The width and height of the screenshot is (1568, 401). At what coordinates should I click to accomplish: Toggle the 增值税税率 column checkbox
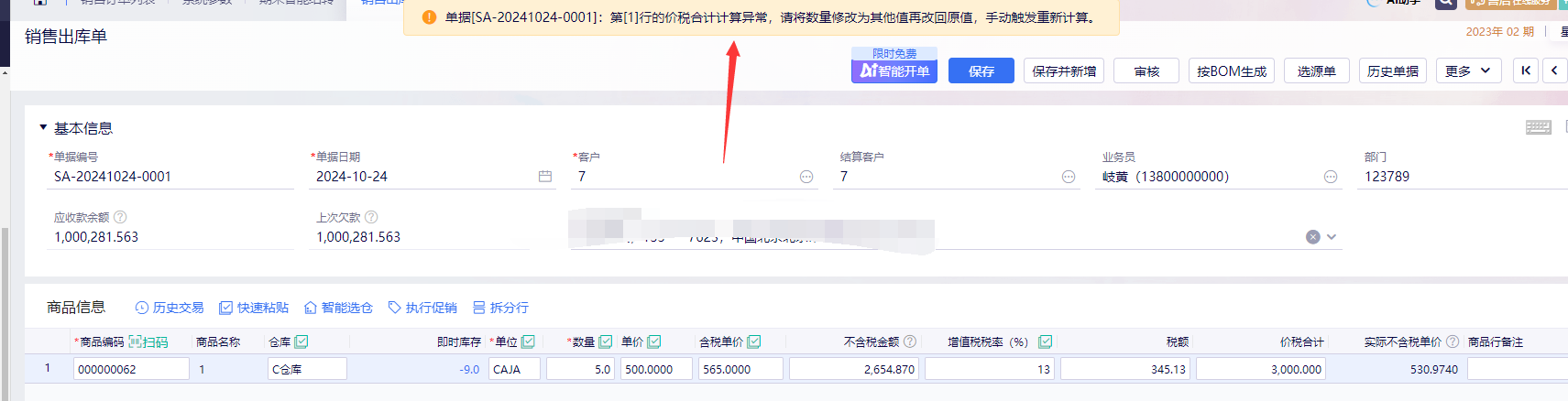(1045, 341)
